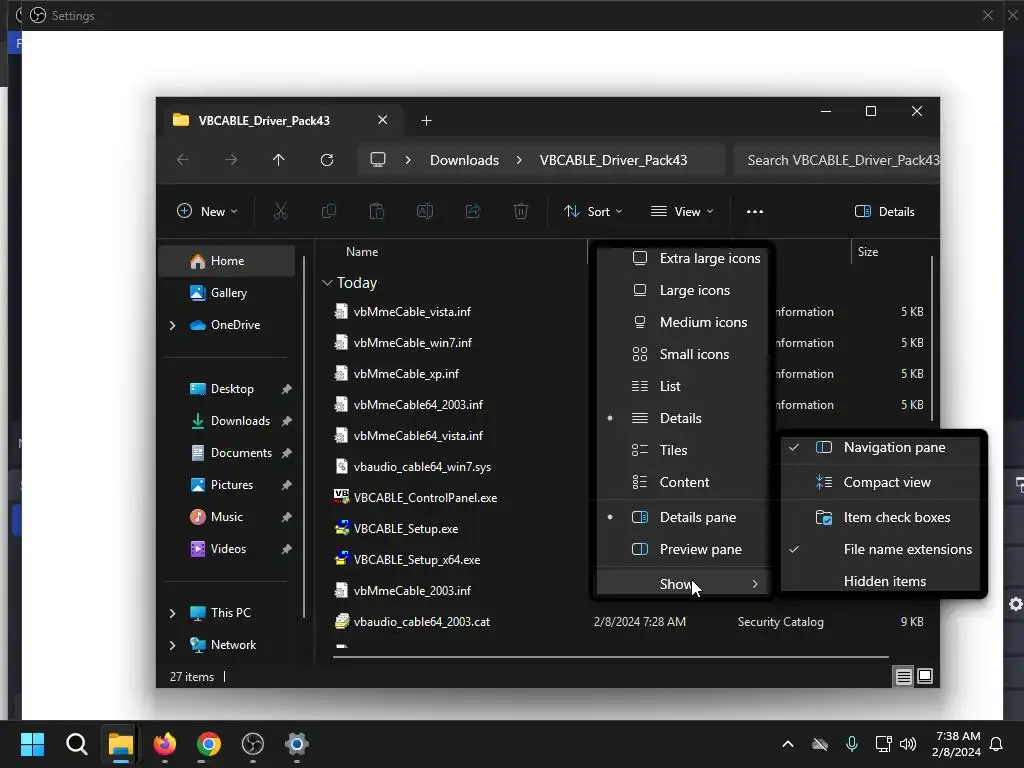Choose Large icons view
This screenshot has width=1024, height=768.
pos(682,290)
